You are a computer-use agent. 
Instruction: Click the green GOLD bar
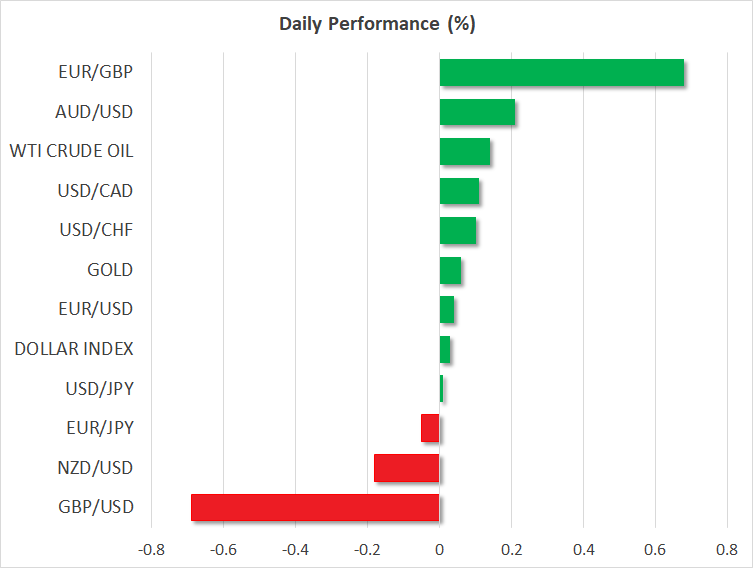tap(450, 270)
